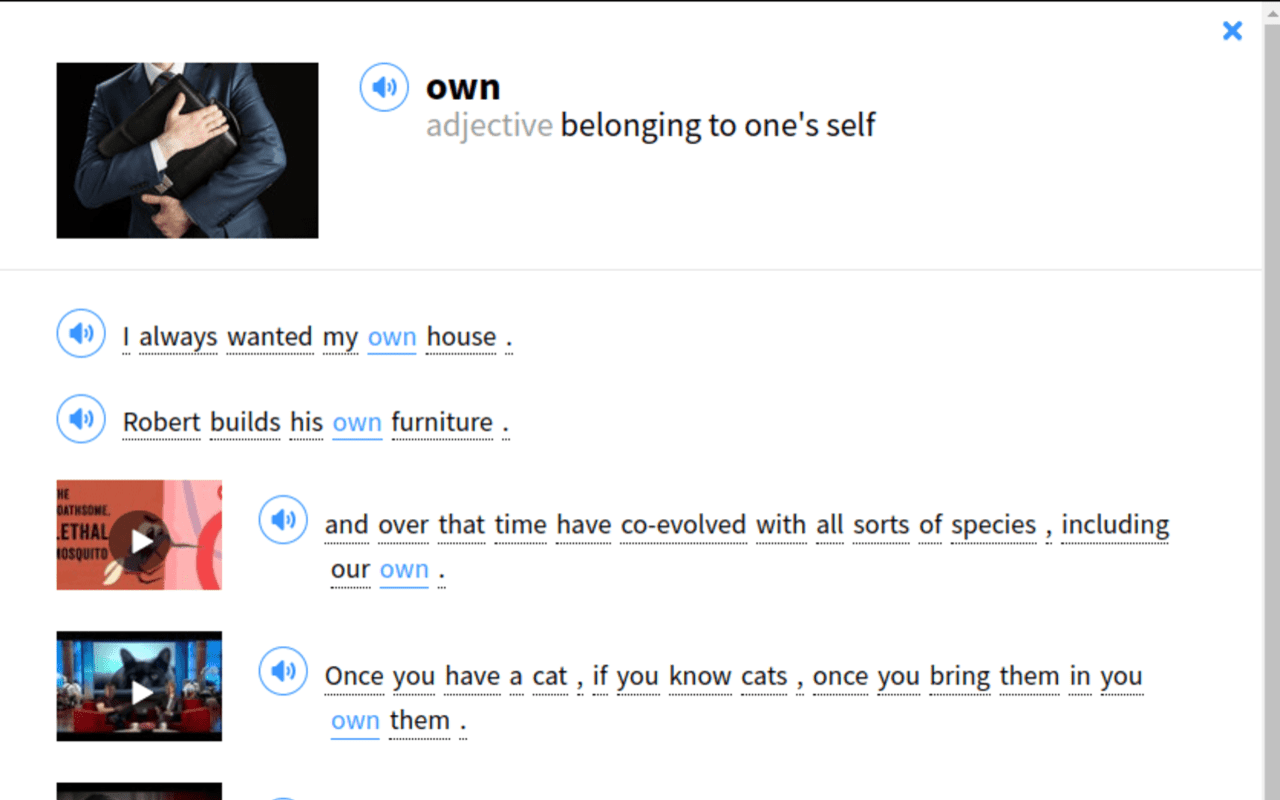Image resolution: width=1280 pixels, height=800 pixels.
Task: Play audio pronunciation of the word own
Action: (384, 87)
